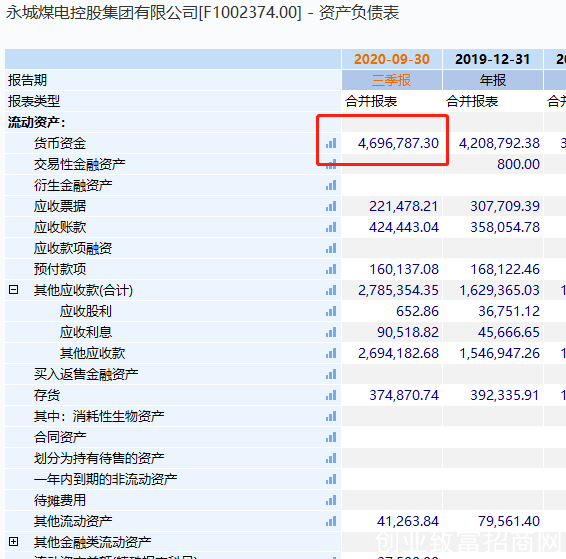Select the 4,696,787.30 cash value cell
Viewport: 566px width, 559px height.
click(398, 143)
